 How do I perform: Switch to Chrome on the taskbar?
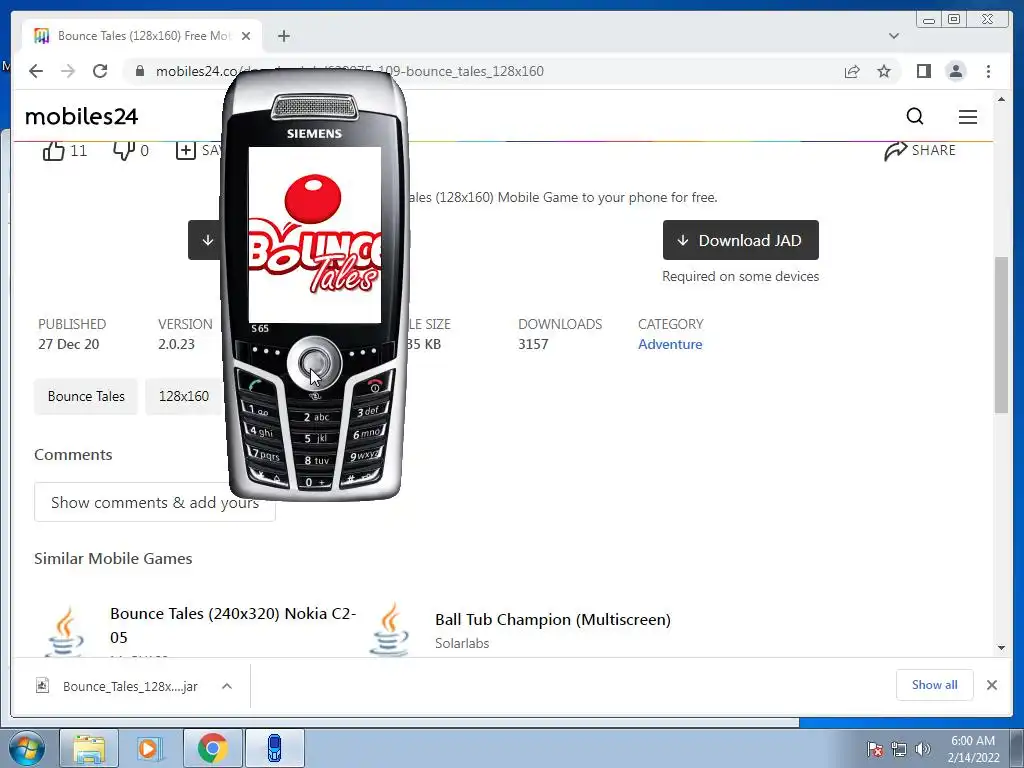(213, 748)
